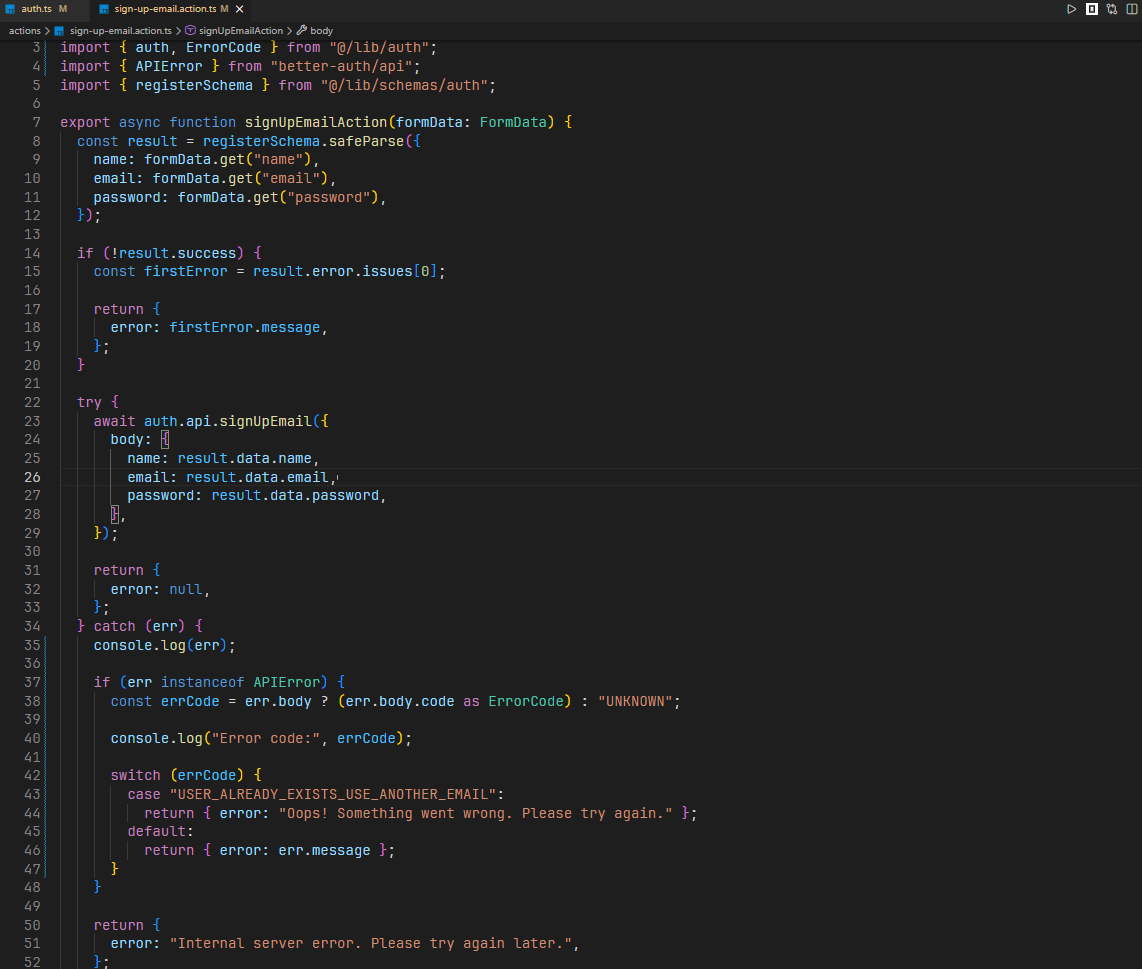Click formData.get("password") on line 11
The width and height of the screenshot is (1142, 969).
277,197
